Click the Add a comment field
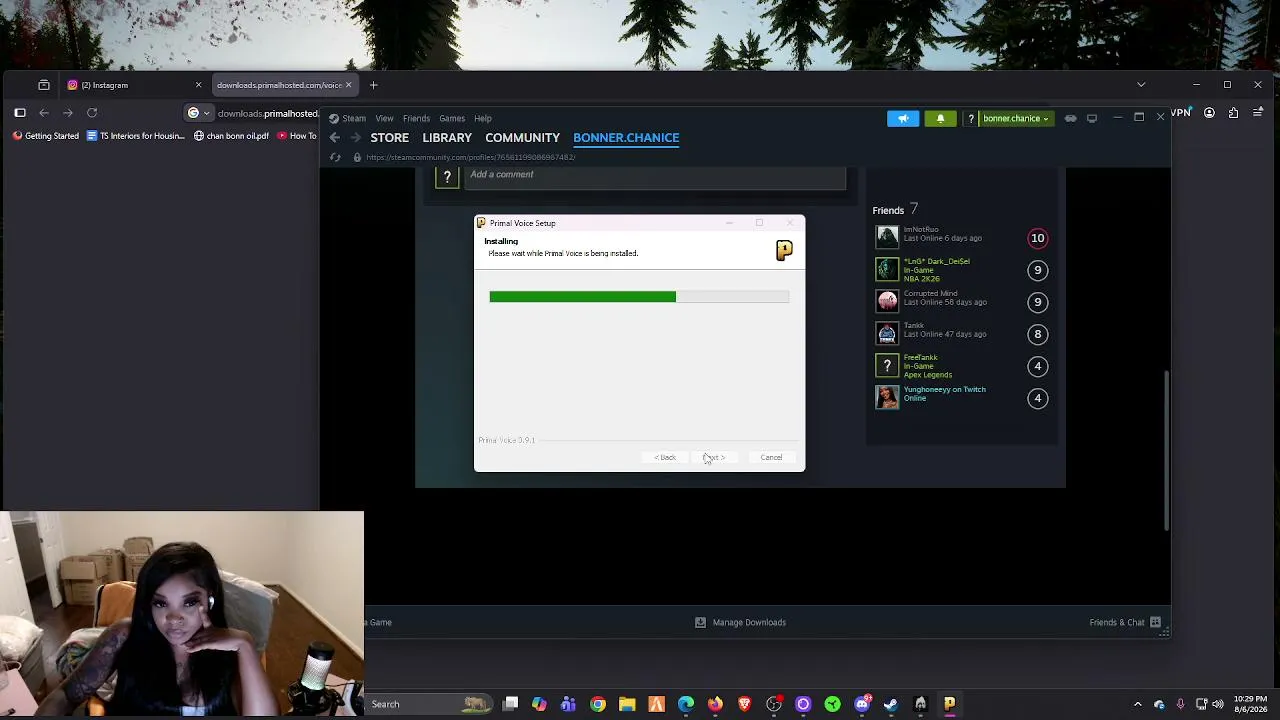Image resolution: width=1280 pixels, height=720 pixels. 655,175
